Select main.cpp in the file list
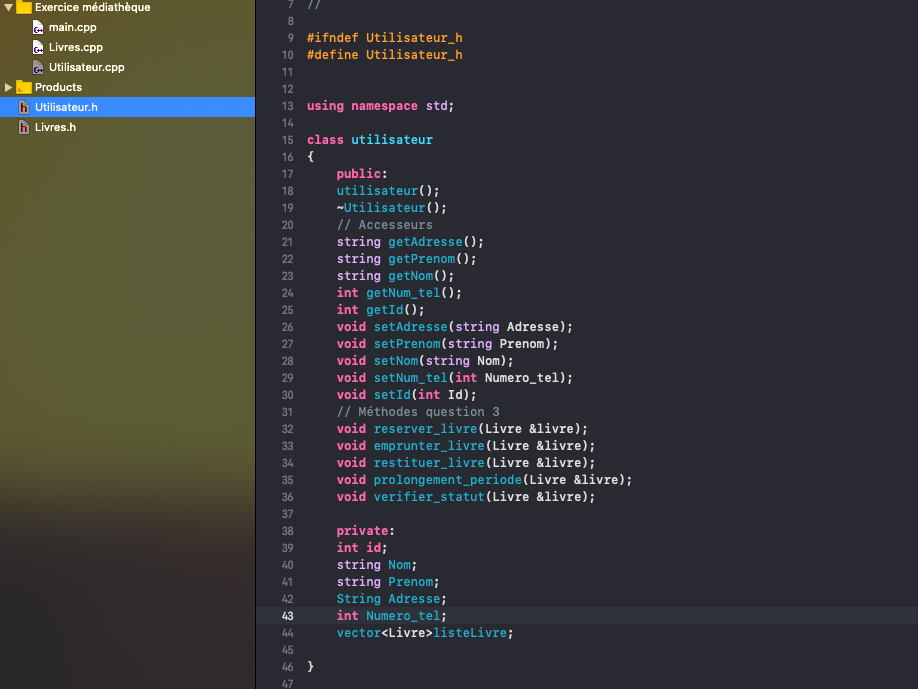 [72, 27]
